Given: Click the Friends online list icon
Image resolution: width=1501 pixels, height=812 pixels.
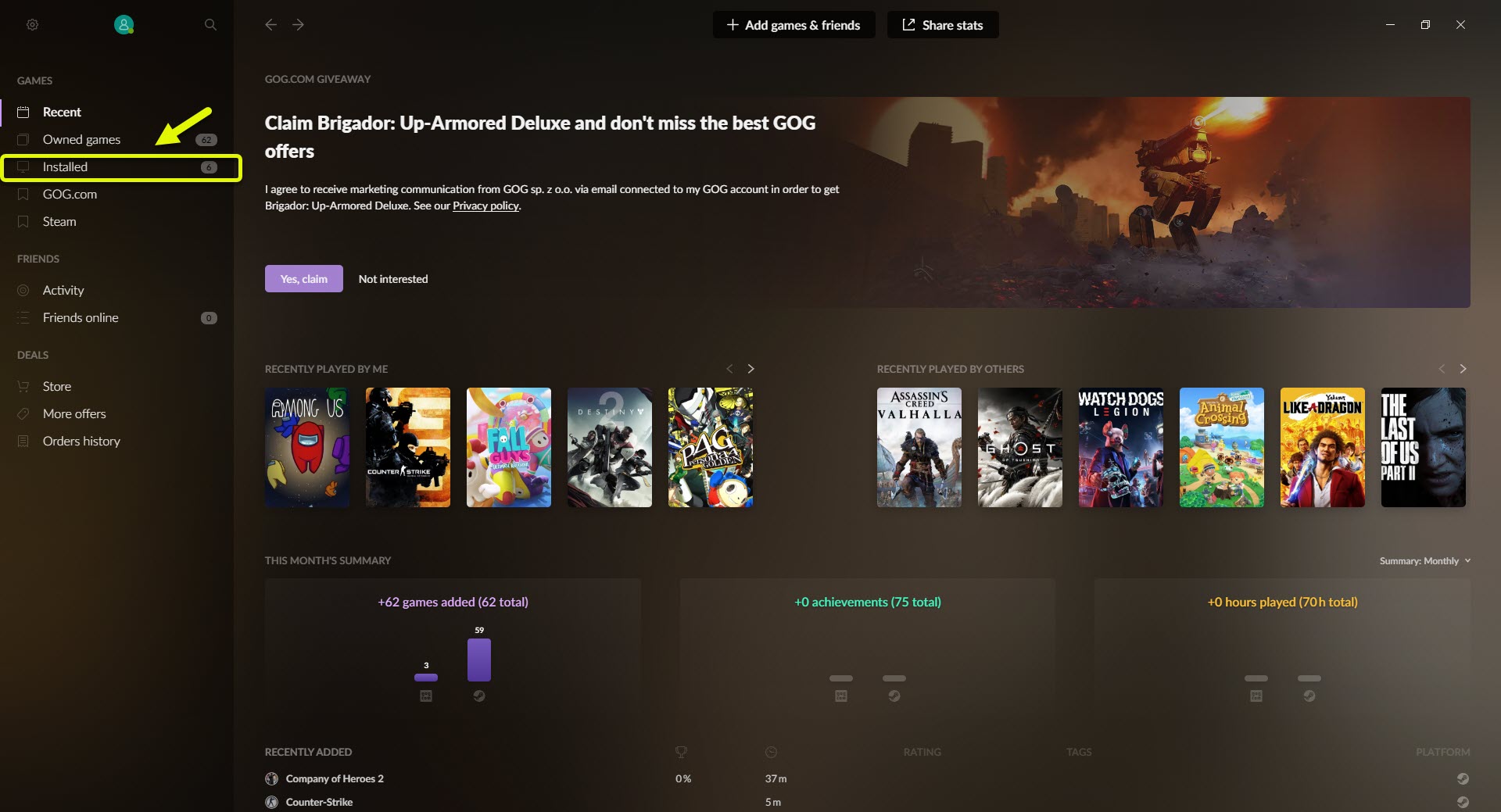Looking at the screenshot, I should click(23, 317).
